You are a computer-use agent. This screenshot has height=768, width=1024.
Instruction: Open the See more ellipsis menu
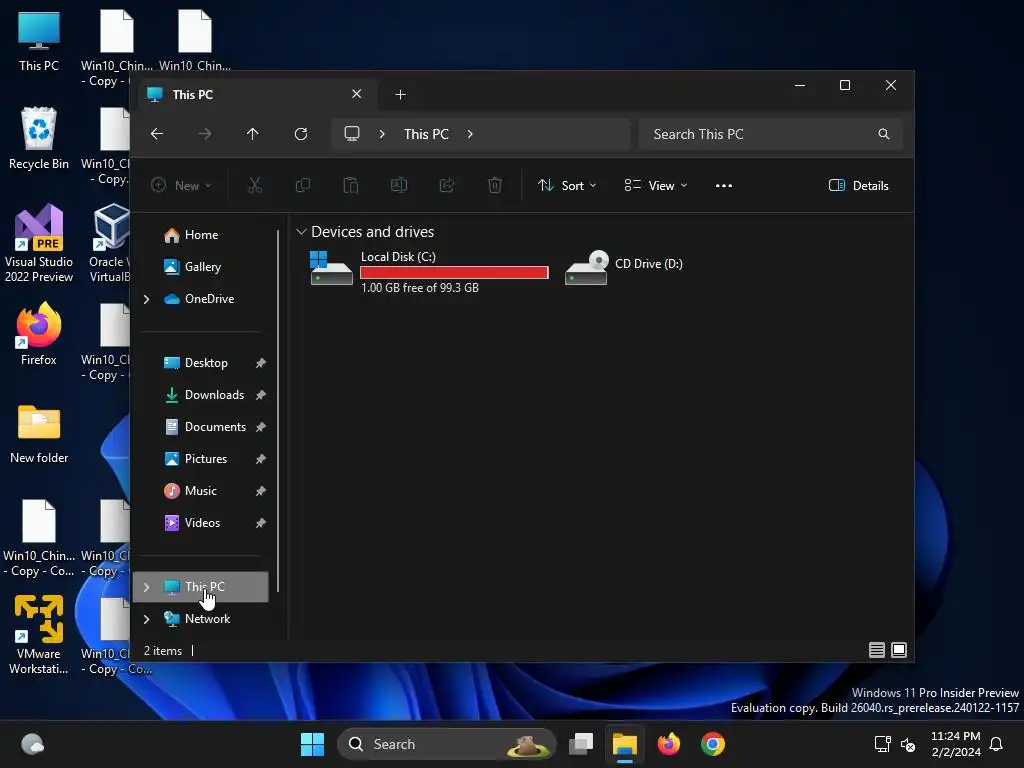pyautogui.click(x=724, y=185)
